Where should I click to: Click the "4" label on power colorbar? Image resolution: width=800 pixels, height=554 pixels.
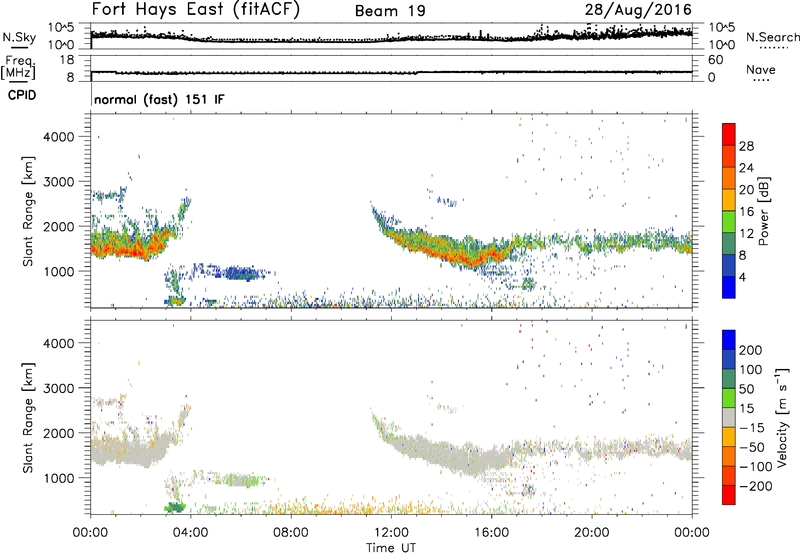pos(742,277)
